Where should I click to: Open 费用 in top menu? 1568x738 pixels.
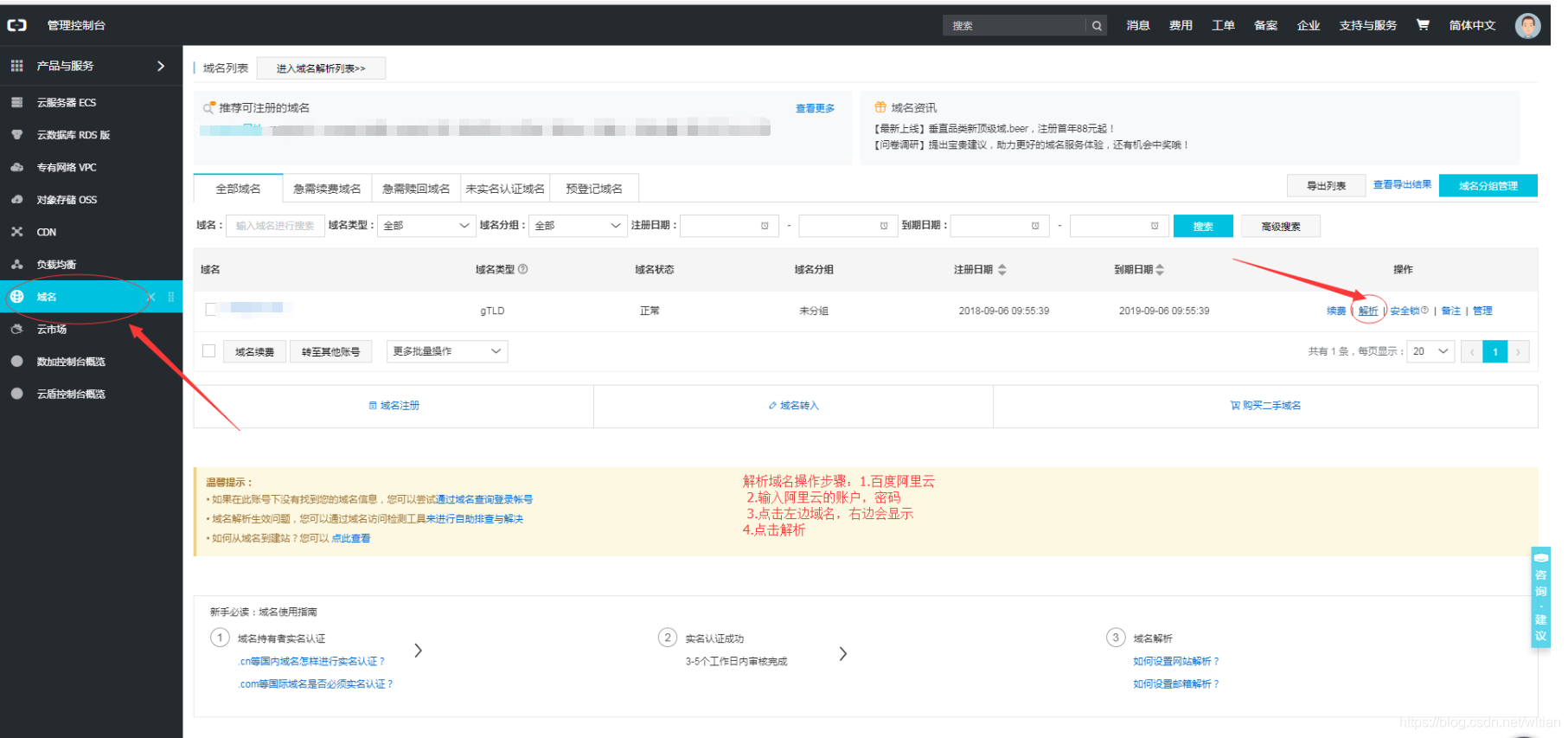(1181, 26)
